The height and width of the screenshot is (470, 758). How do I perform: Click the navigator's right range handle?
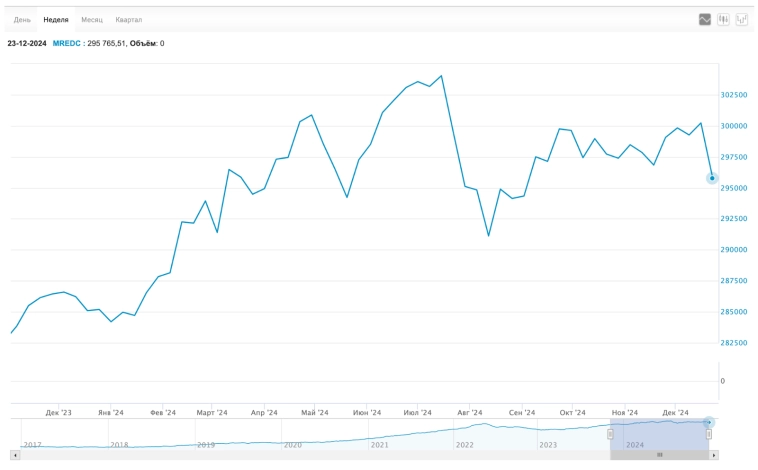(x=709, y=433)
